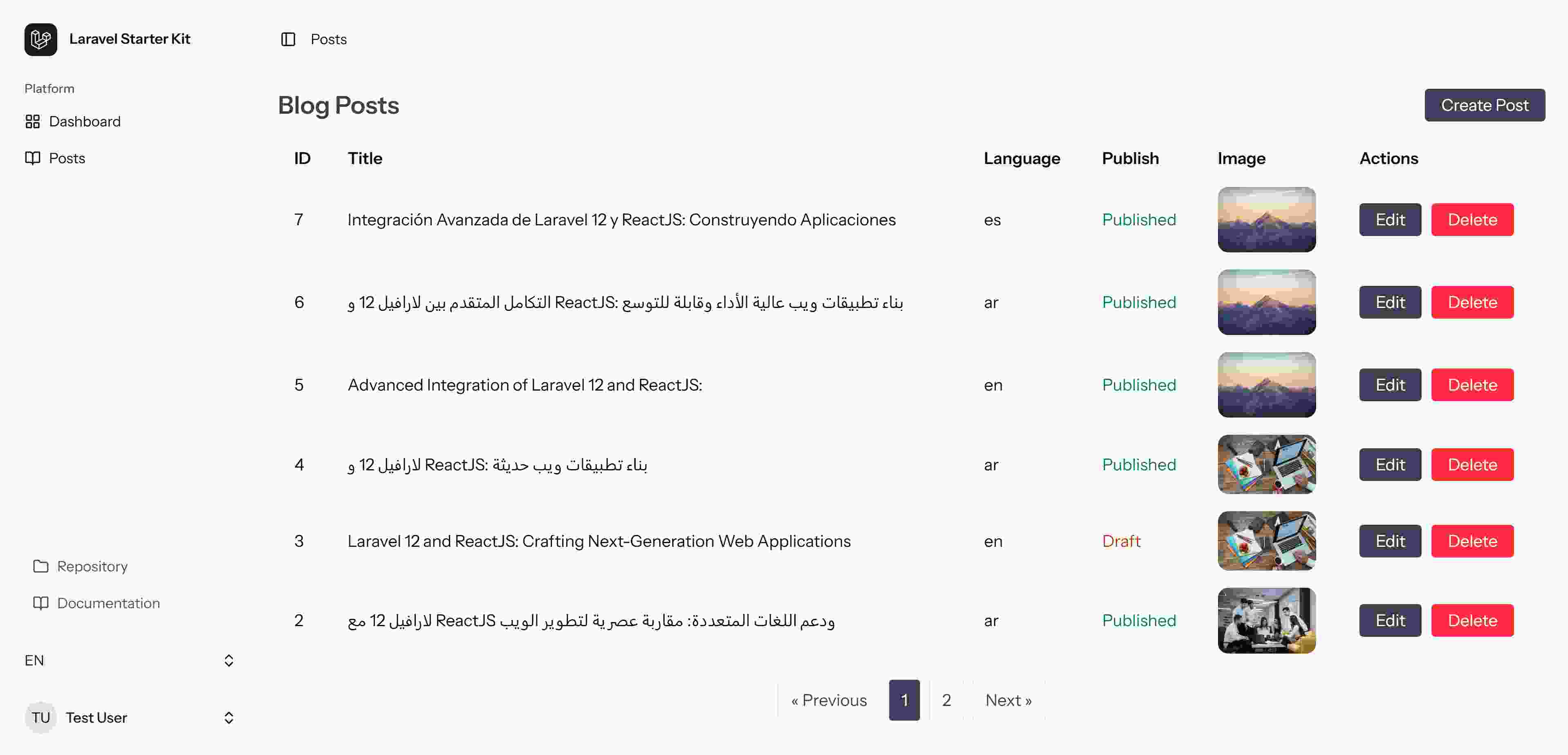Screen dimensions: 1568x755
Task: Click the Published status of post 5
Action: point(1139,385)
